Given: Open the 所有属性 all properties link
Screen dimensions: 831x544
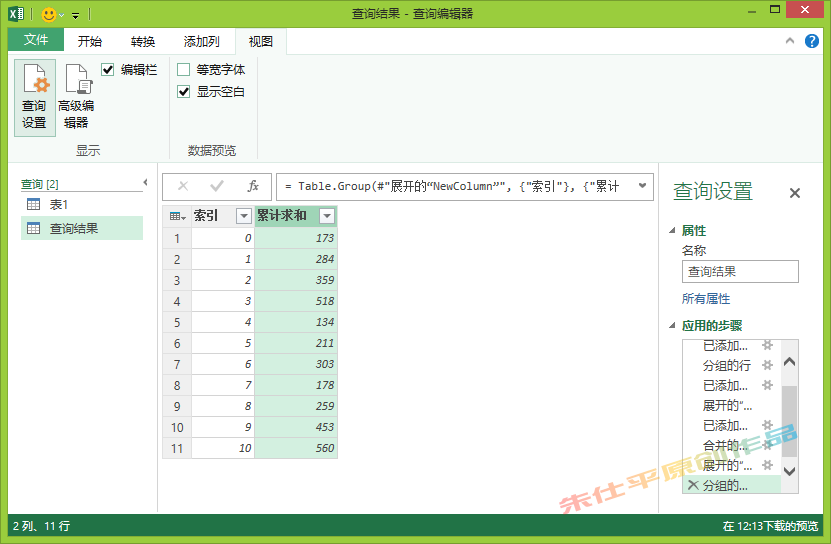Looking at the screenshot, I should click(x=705, y=299).
